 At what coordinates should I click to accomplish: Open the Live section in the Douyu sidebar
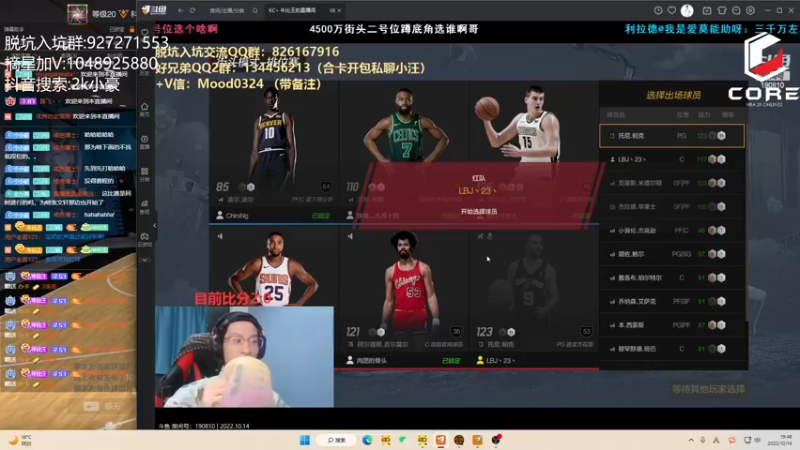click(145, 142)
